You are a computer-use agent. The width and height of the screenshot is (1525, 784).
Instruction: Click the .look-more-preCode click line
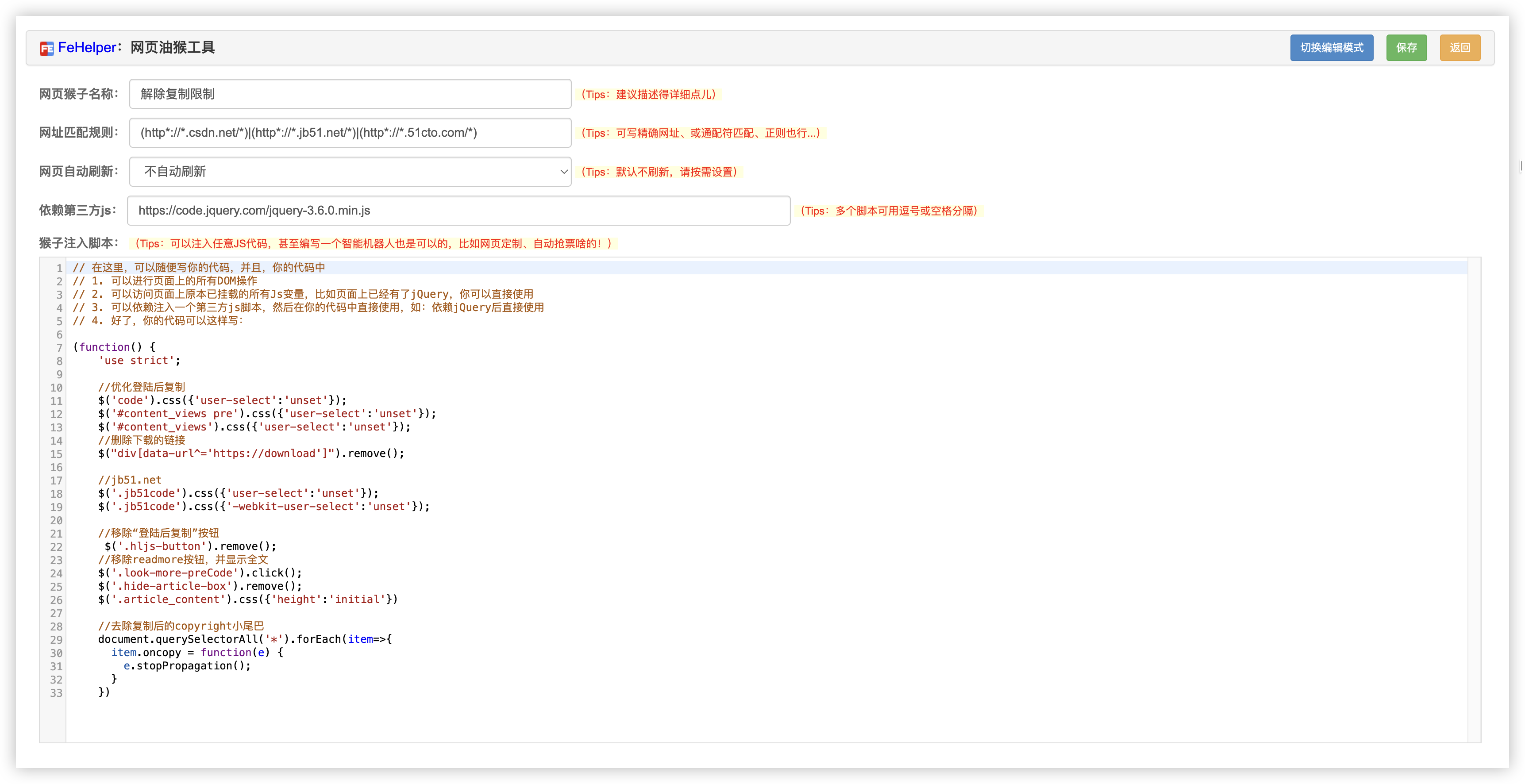[x=200, y=573]
